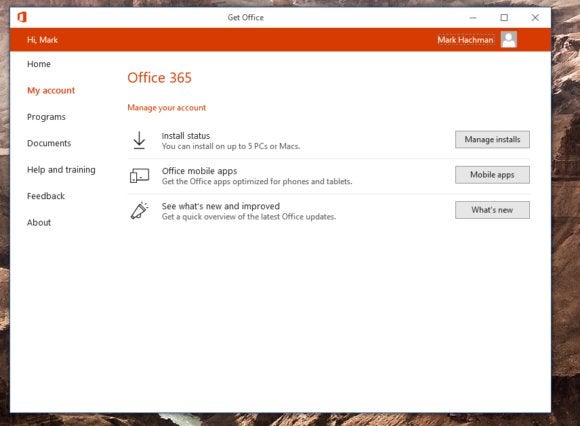The height and width of the screenshot is (426, 580).
Task: Click 'Get the Office apps optimized for phones and tablets.'
Action: click(257, 181)
